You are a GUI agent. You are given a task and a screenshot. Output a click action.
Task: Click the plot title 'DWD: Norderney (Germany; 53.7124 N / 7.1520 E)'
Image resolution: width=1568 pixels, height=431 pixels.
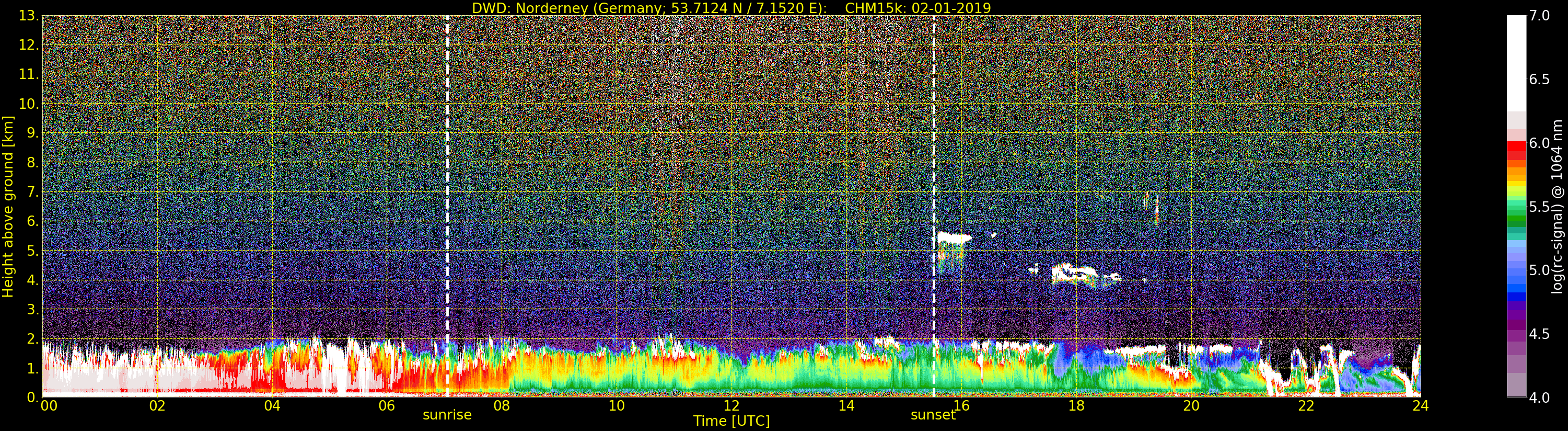[649, 8]
